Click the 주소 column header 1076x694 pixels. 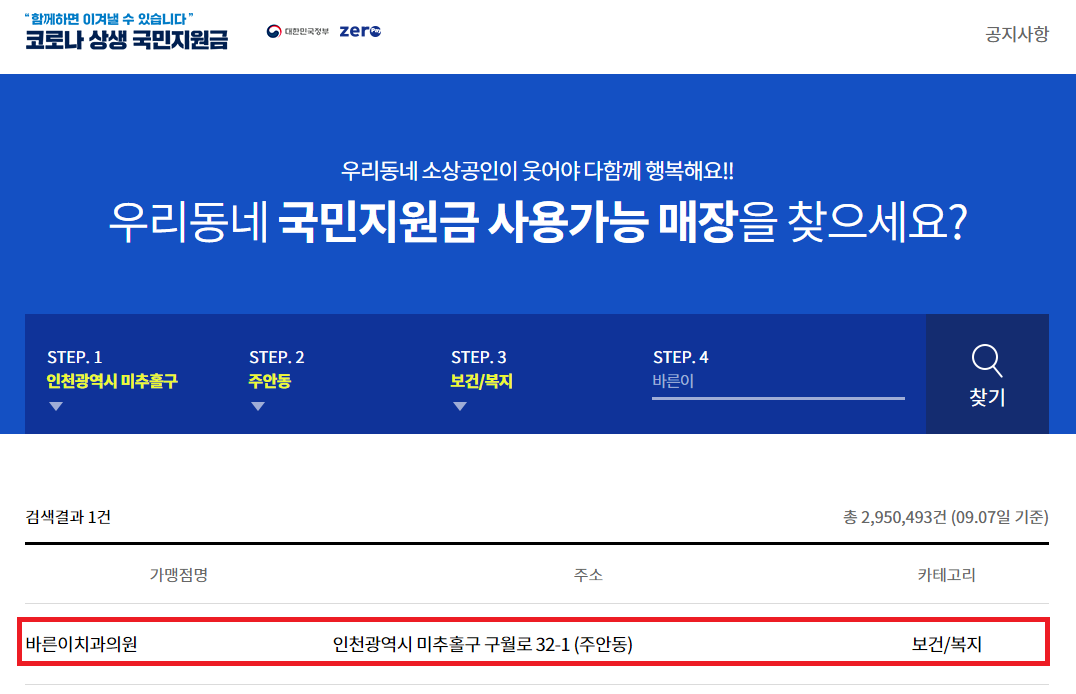point(588,575)
